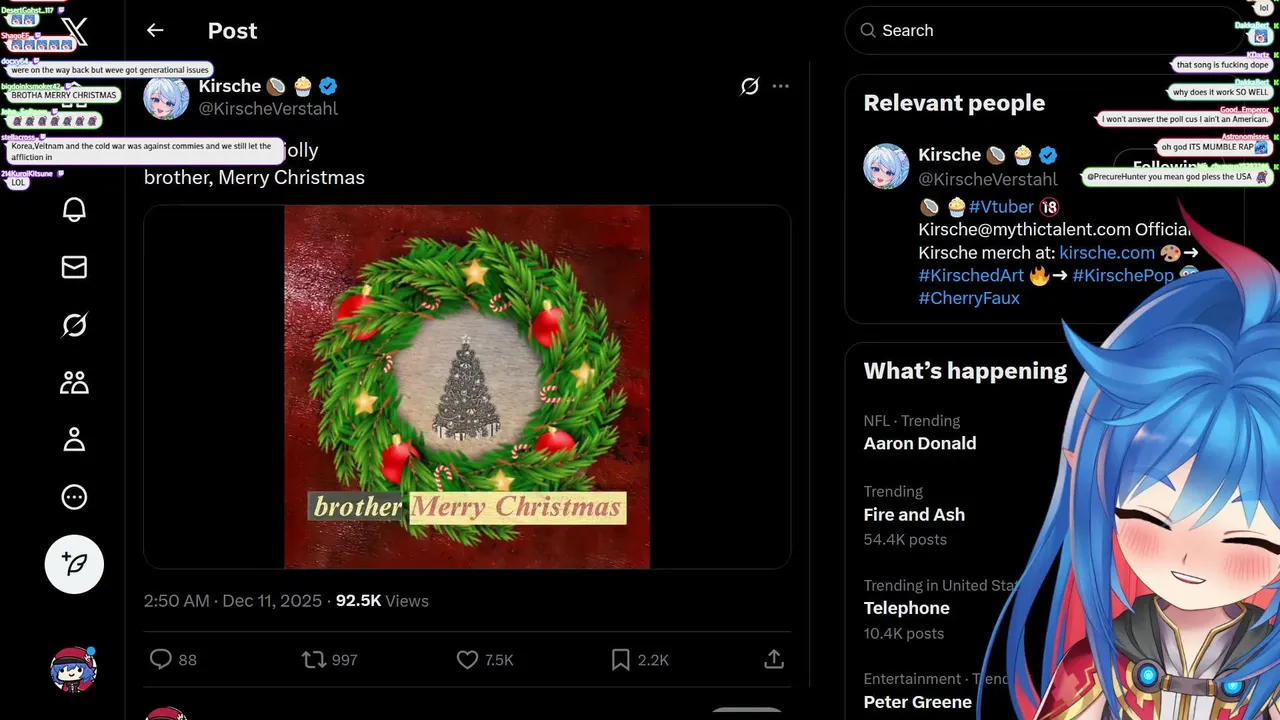The image size is (1280, 720).
Task: Expand the More circle menu in sidebar
Action: pyautogui.click(x=74, y=497)
